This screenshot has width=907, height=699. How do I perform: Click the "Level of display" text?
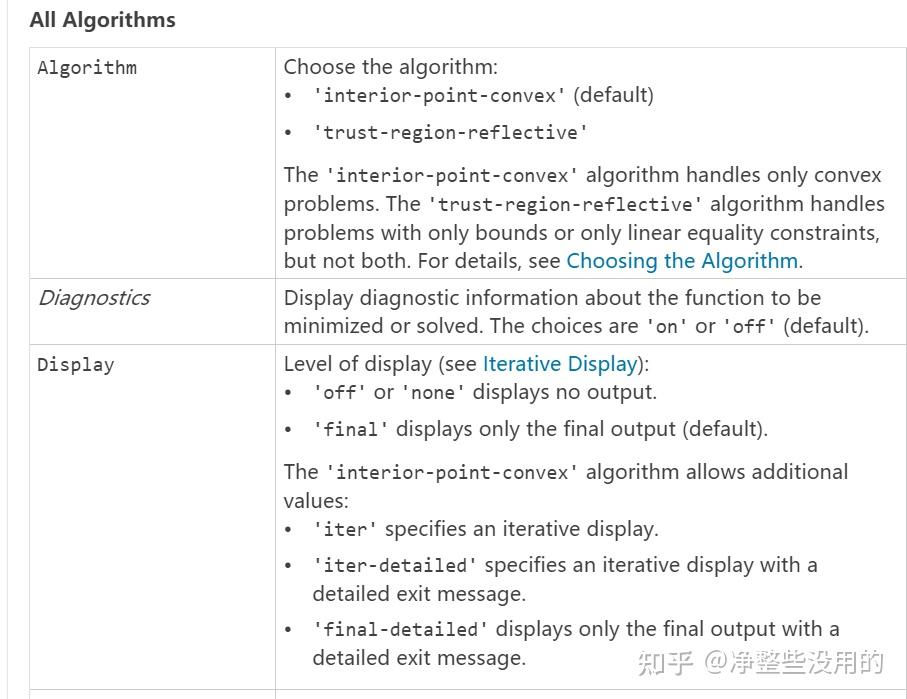pos(358,364)
